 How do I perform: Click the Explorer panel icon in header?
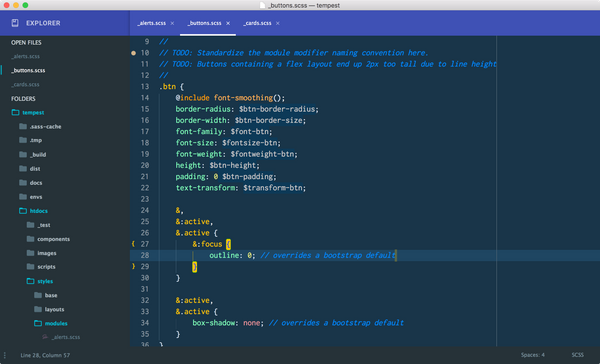coord(15,23)
